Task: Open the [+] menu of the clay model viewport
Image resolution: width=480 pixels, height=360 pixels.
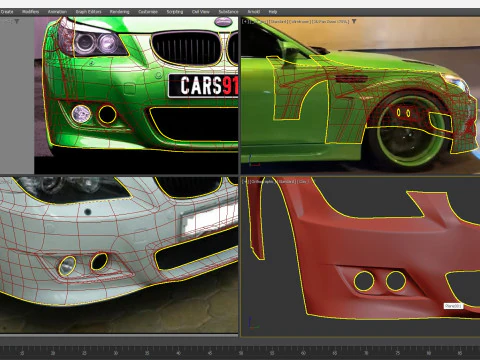Action: point(245,182)
